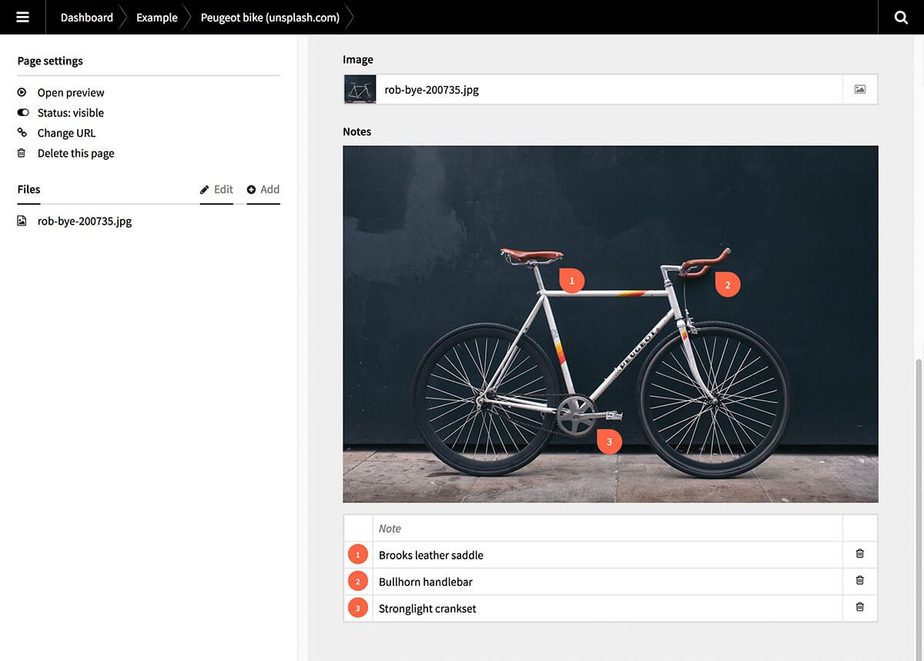Viewport: 924px width, 661px height.
Task: Navigate to Example in the breadcrumb
Action: point(157,17)
